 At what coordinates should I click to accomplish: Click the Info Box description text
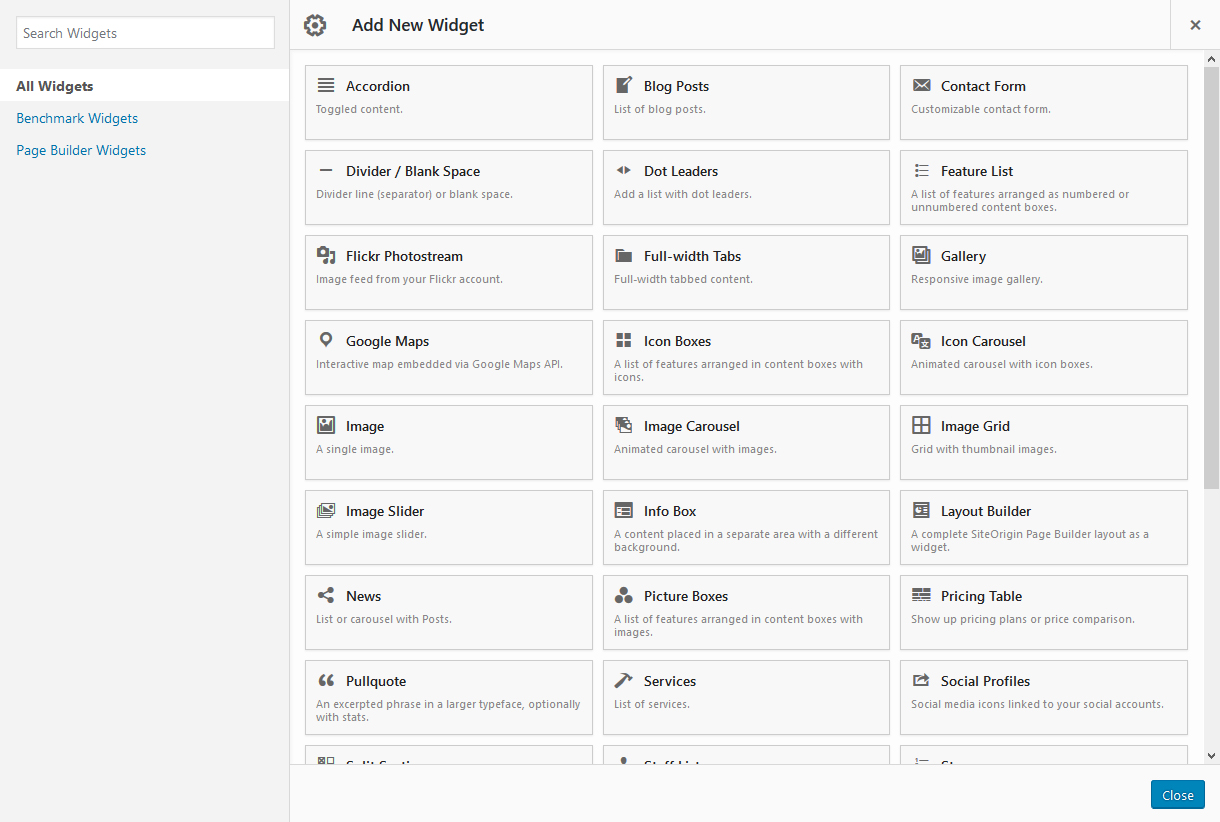coord(746,540)
